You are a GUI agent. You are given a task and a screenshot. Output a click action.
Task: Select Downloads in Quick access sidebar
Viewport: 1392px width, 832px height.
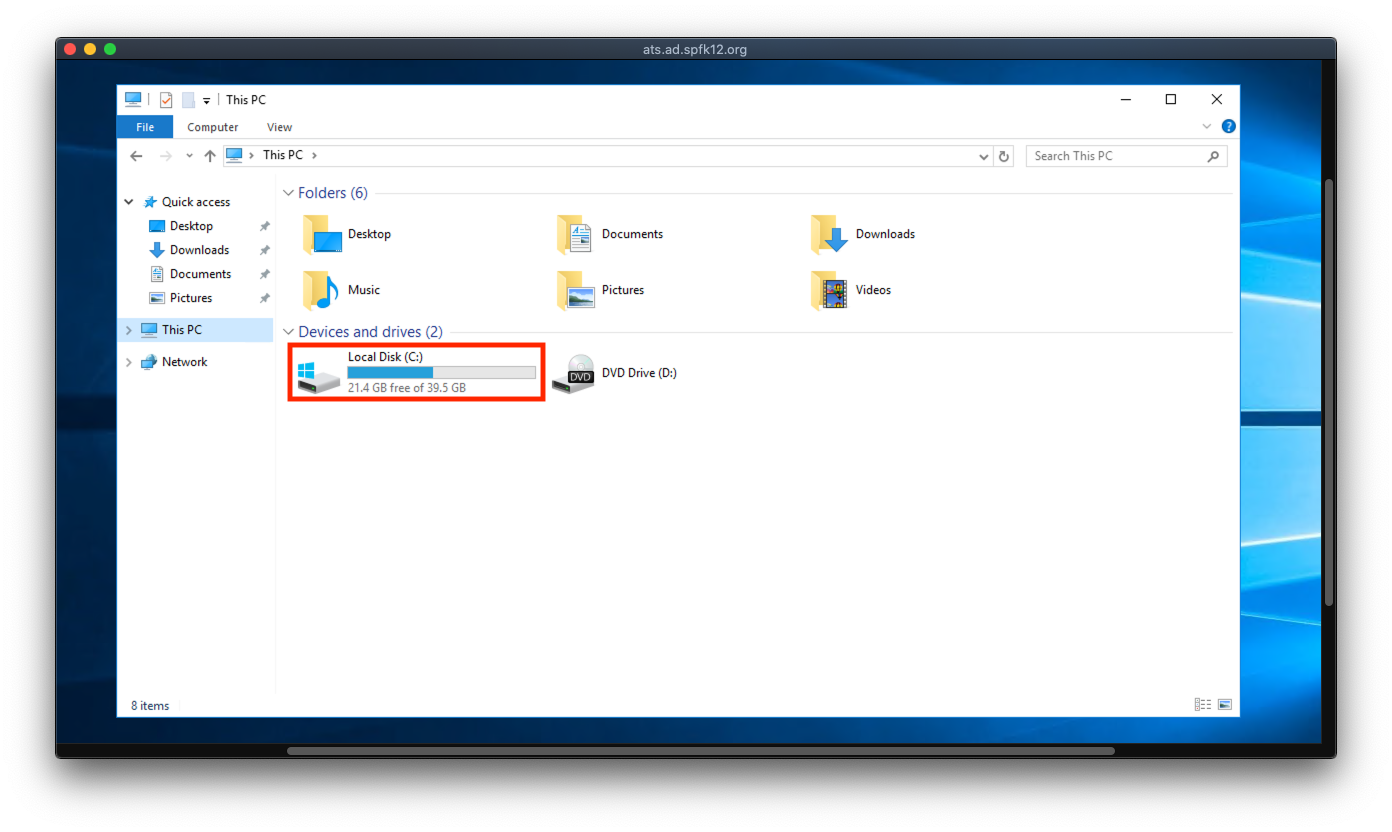(199, 250)
